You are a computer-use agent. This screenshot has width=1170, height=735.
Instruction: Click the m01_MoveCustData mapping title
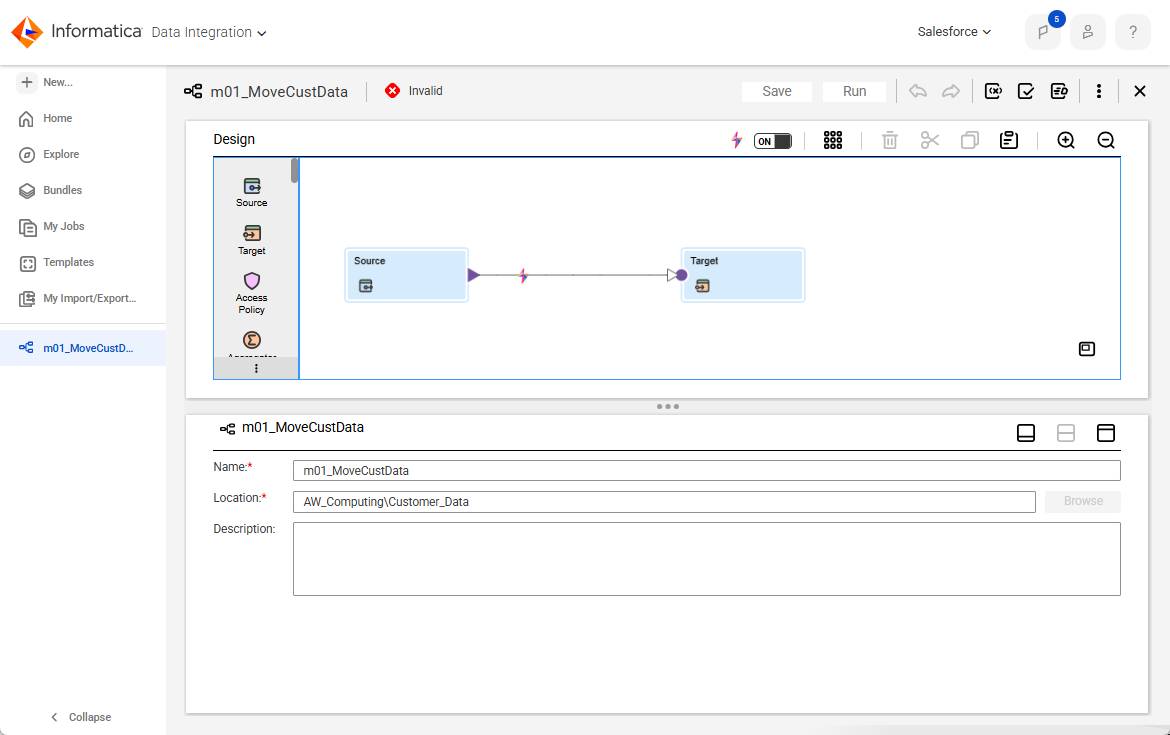click(279, 92)
